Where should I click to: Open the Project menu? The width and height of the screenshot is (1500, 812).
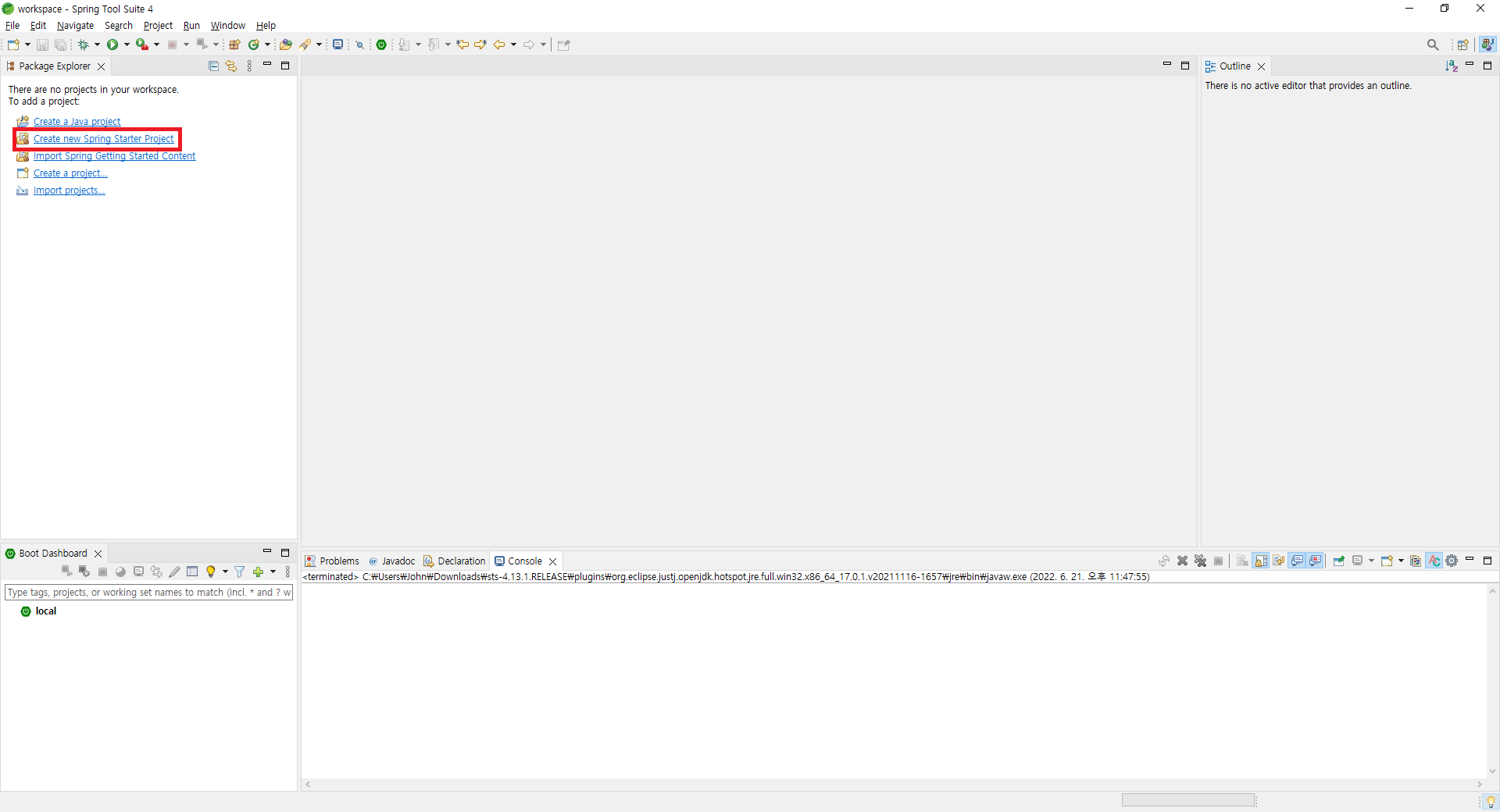click(x=158, y=26)
